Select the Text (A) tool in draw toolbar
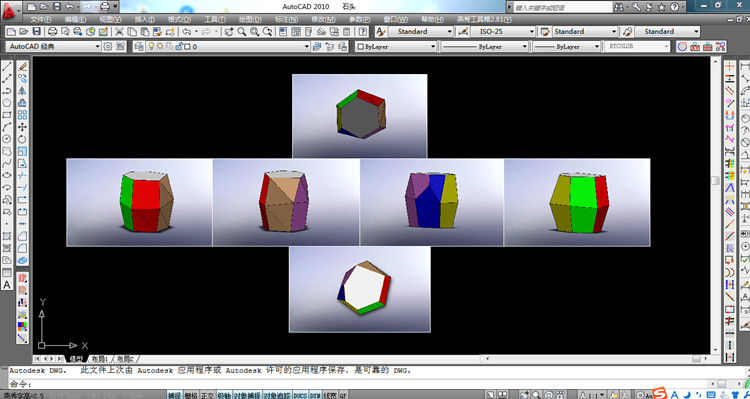The image size is (750, 399). tap(7, 285)
